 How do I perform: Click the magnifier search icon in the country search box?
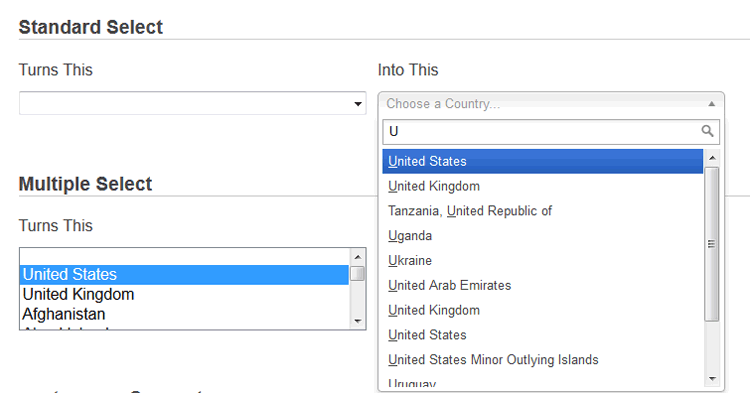click(x=707, y=131)
